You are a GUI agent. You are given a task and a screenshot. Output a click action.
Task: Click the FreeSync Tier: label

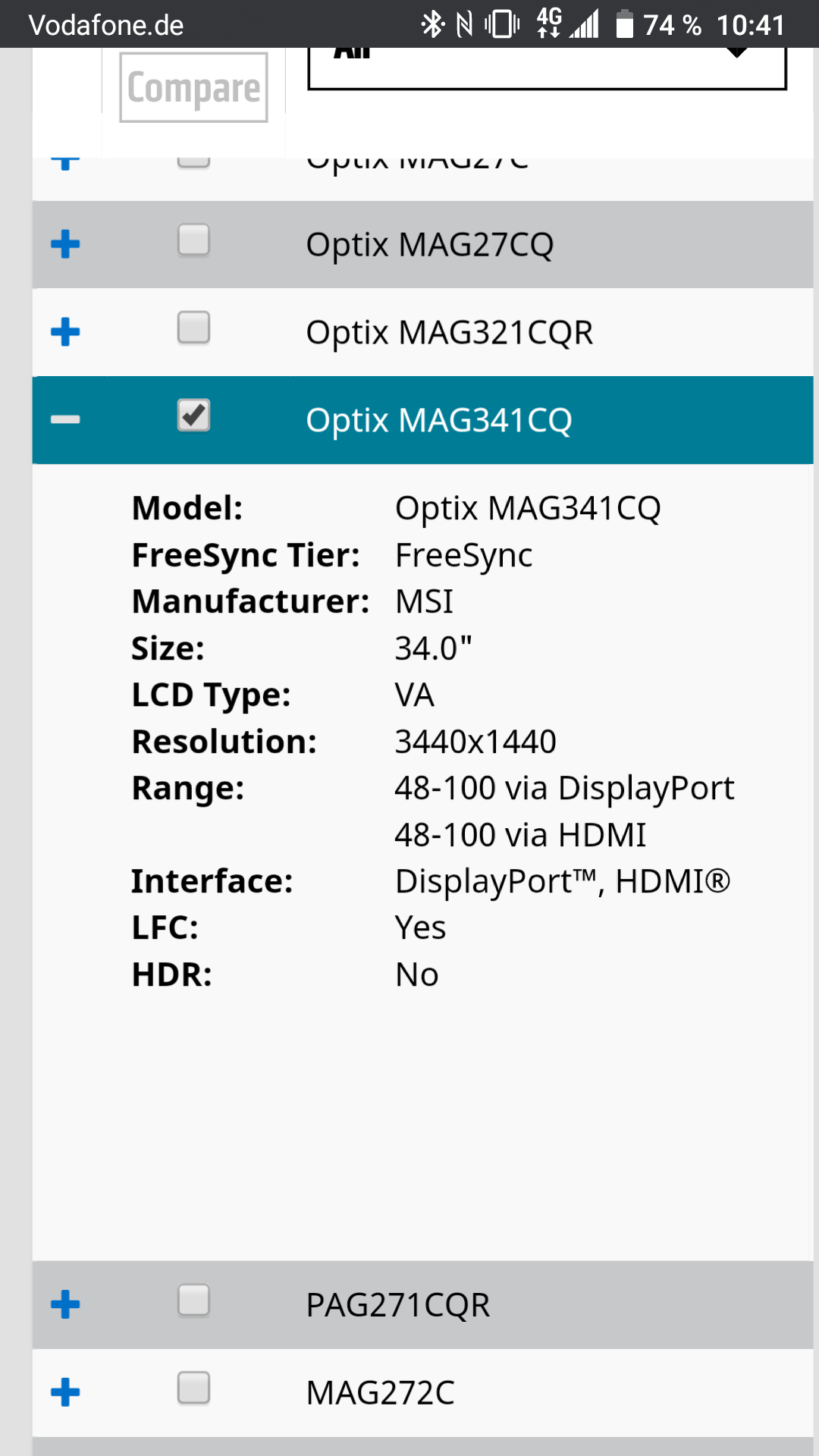(246, 555)
